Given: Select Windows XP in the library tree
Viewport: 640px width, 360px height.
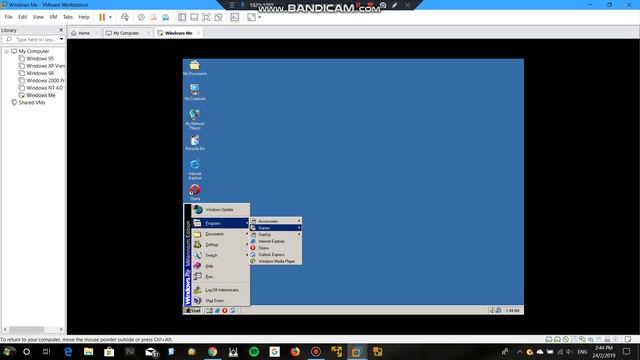Looking at the screenshot, I should point(42,66).
